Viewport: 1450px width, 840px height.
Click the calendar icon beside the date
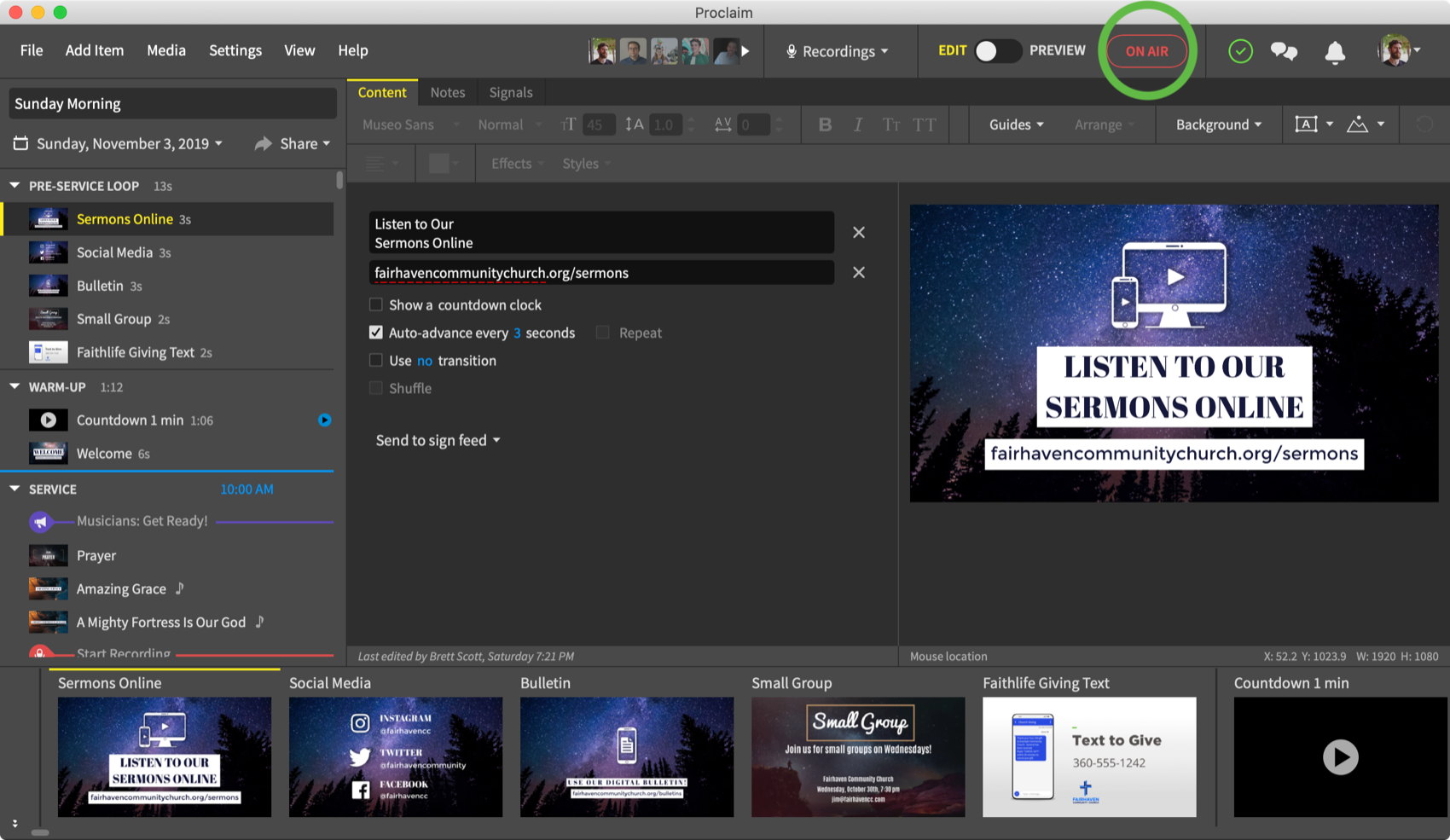click(x=20, y=143)
